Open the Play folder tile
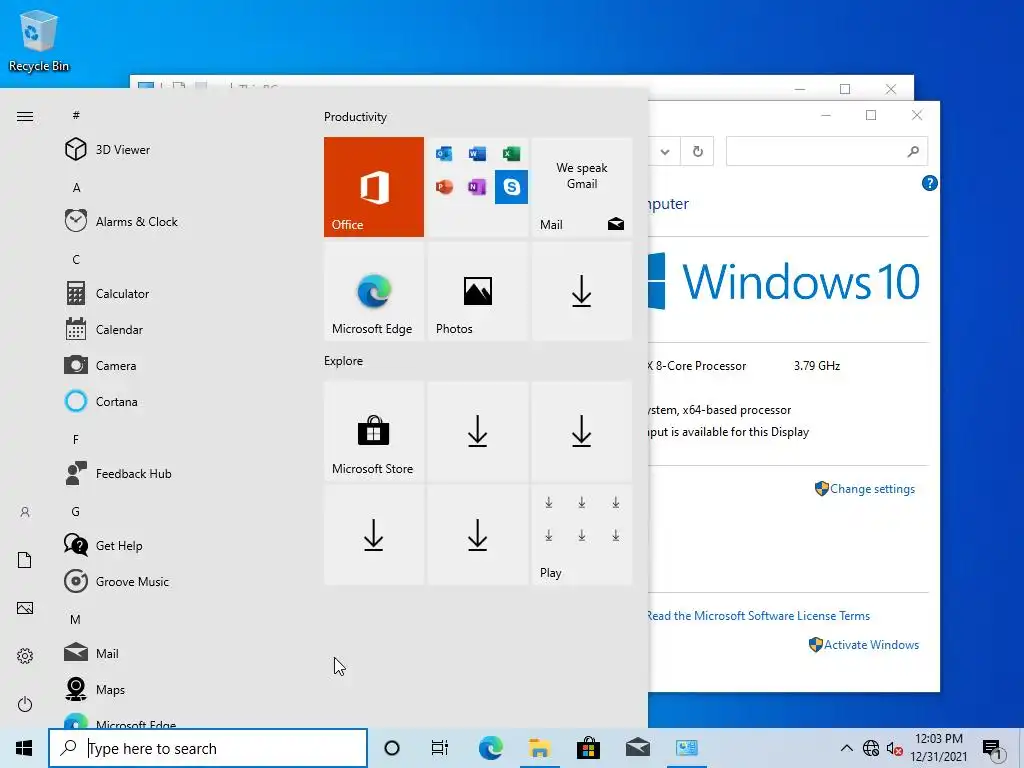The image size is (1024, 768). 582,535
